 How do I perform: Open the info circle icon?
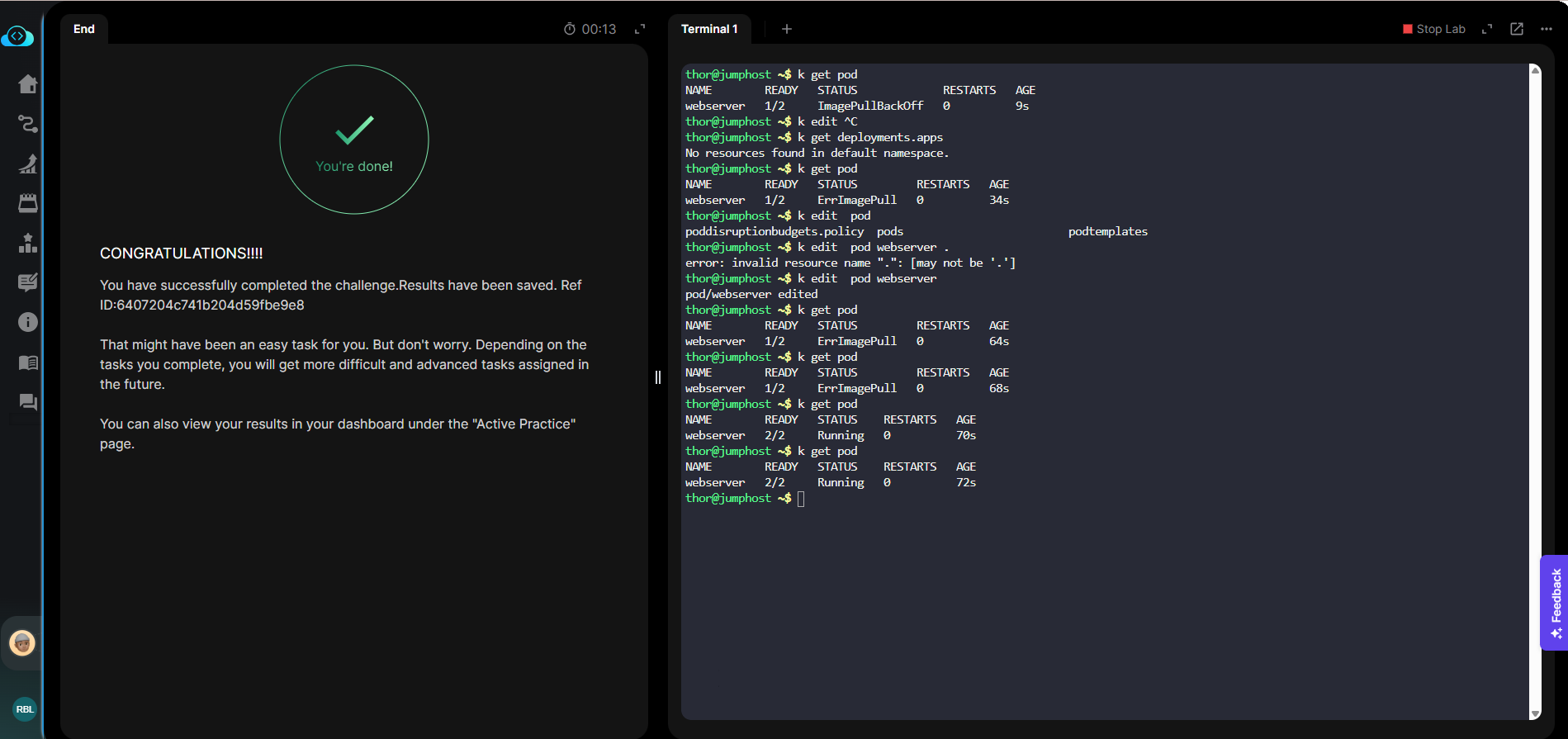pyautogui.click(x=28, y=322)
